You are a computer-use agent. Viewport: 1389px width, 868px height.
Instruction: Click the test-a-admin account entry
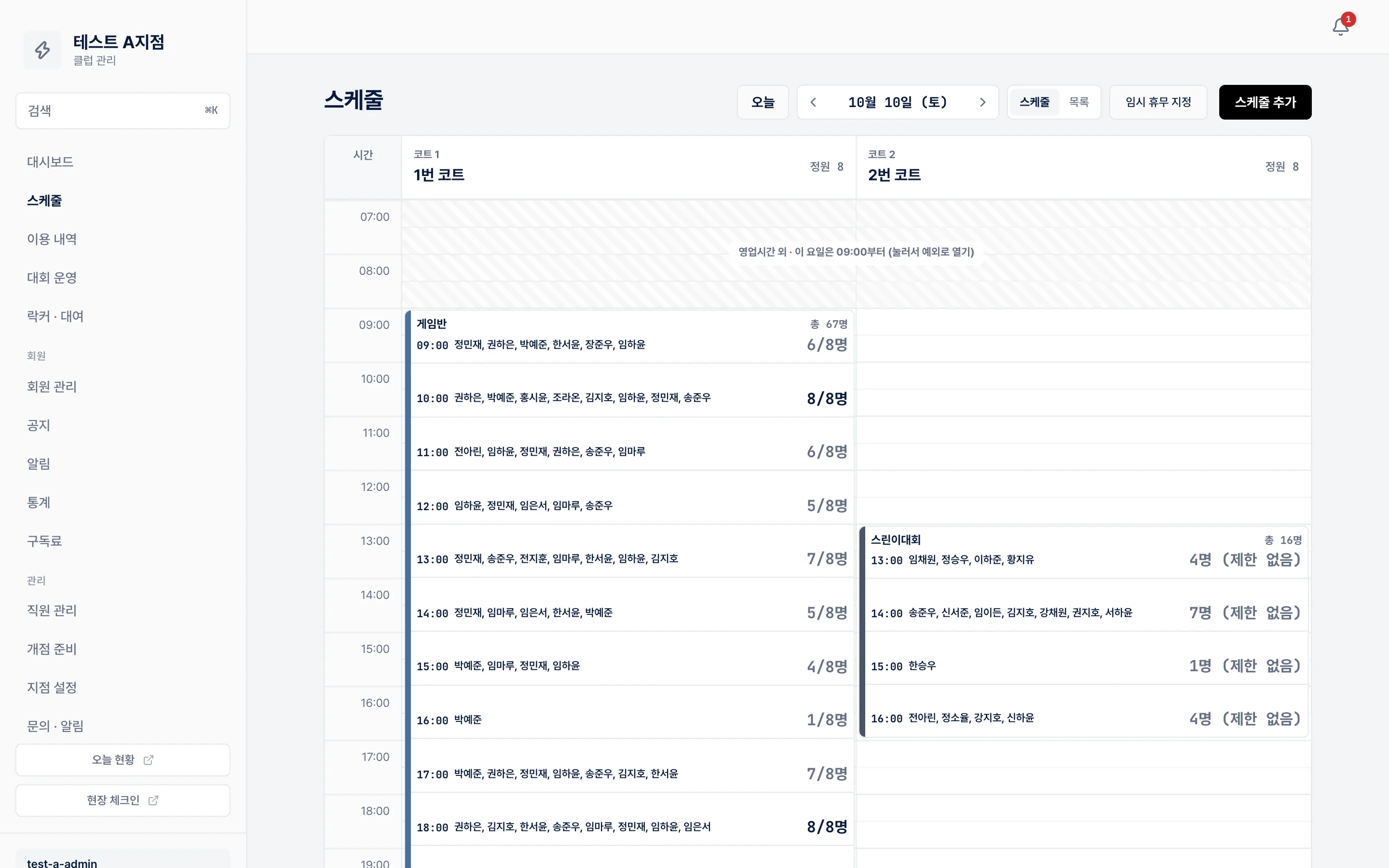(x=123, y=859)
